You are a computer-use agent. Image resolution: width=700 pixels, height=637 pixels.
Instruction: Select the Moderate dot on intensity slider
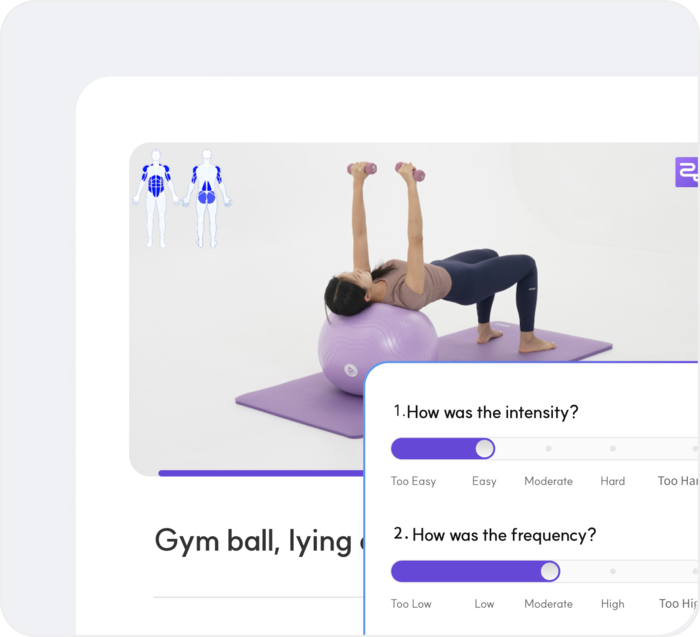click(549, 448)
